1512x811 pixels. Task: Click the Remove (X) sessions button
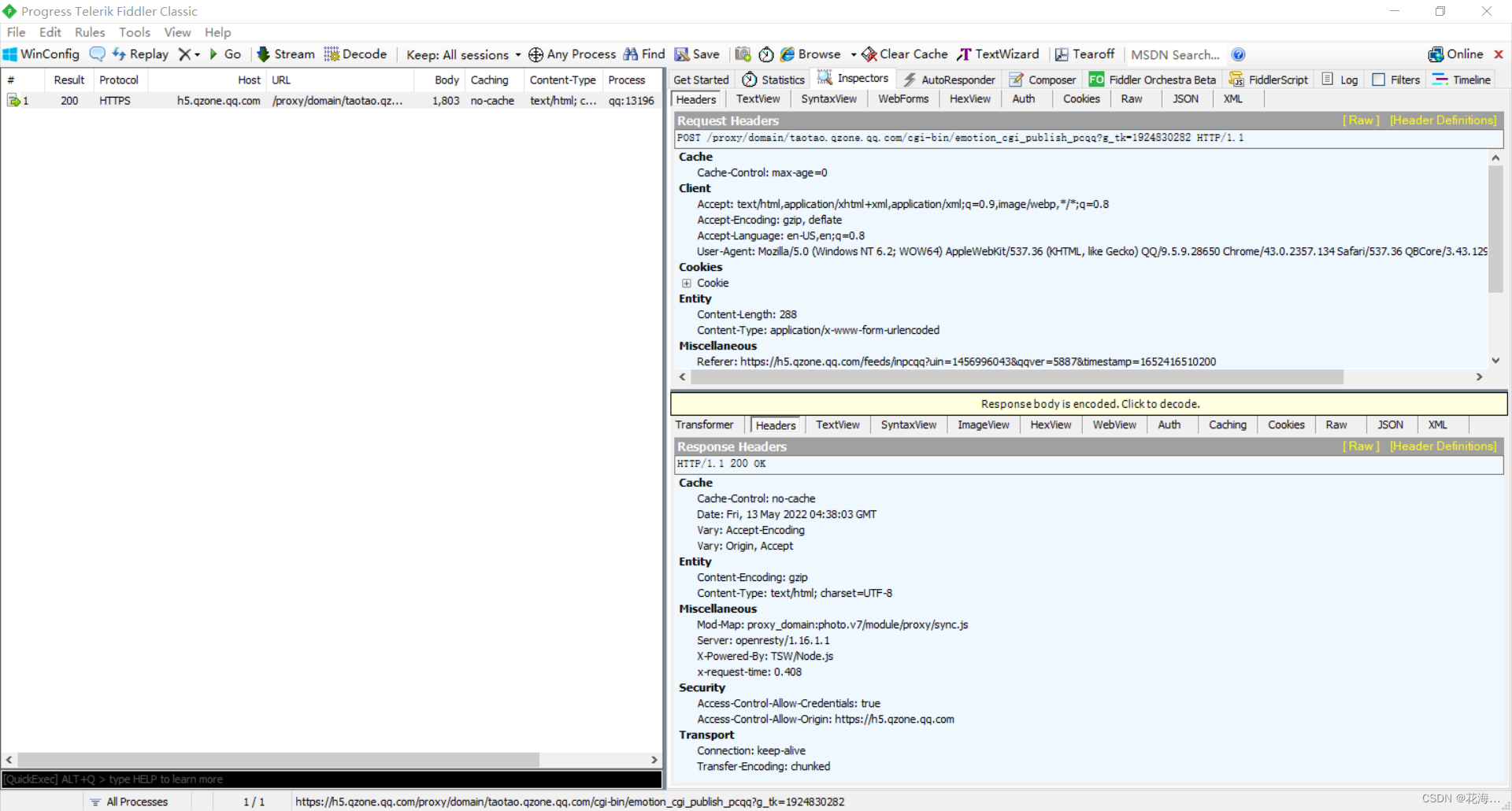coord(184,54)
